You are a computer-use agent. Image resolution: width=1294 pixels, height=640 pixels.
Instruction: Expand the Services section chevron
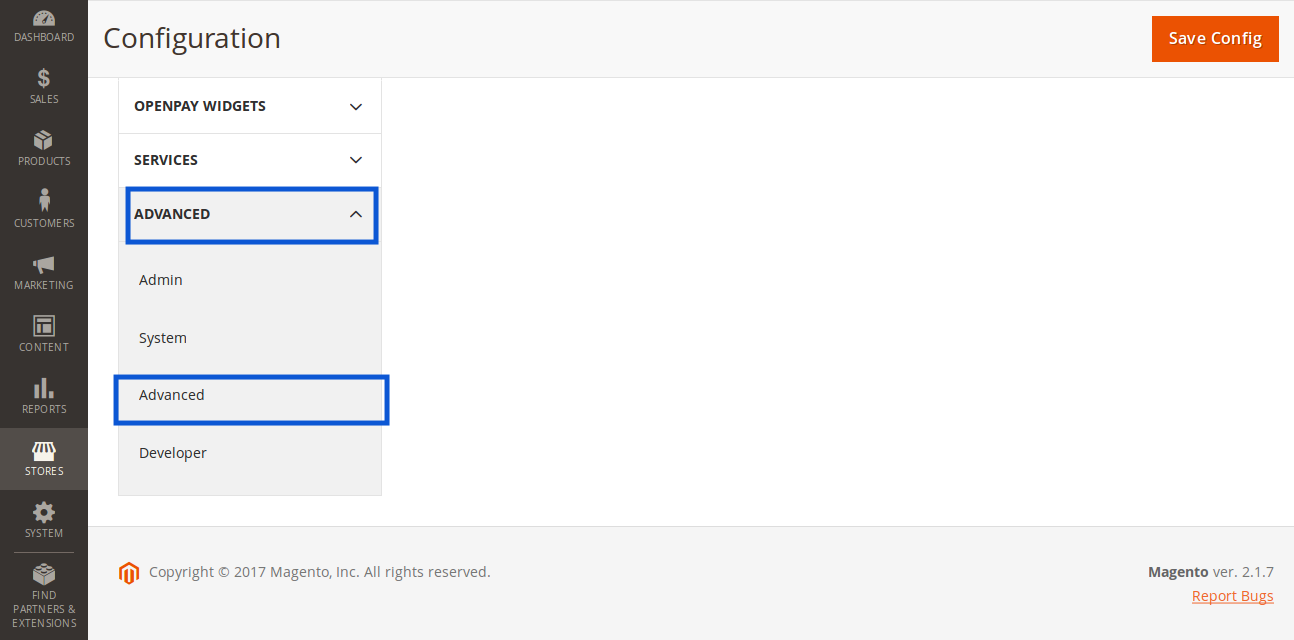355,160
